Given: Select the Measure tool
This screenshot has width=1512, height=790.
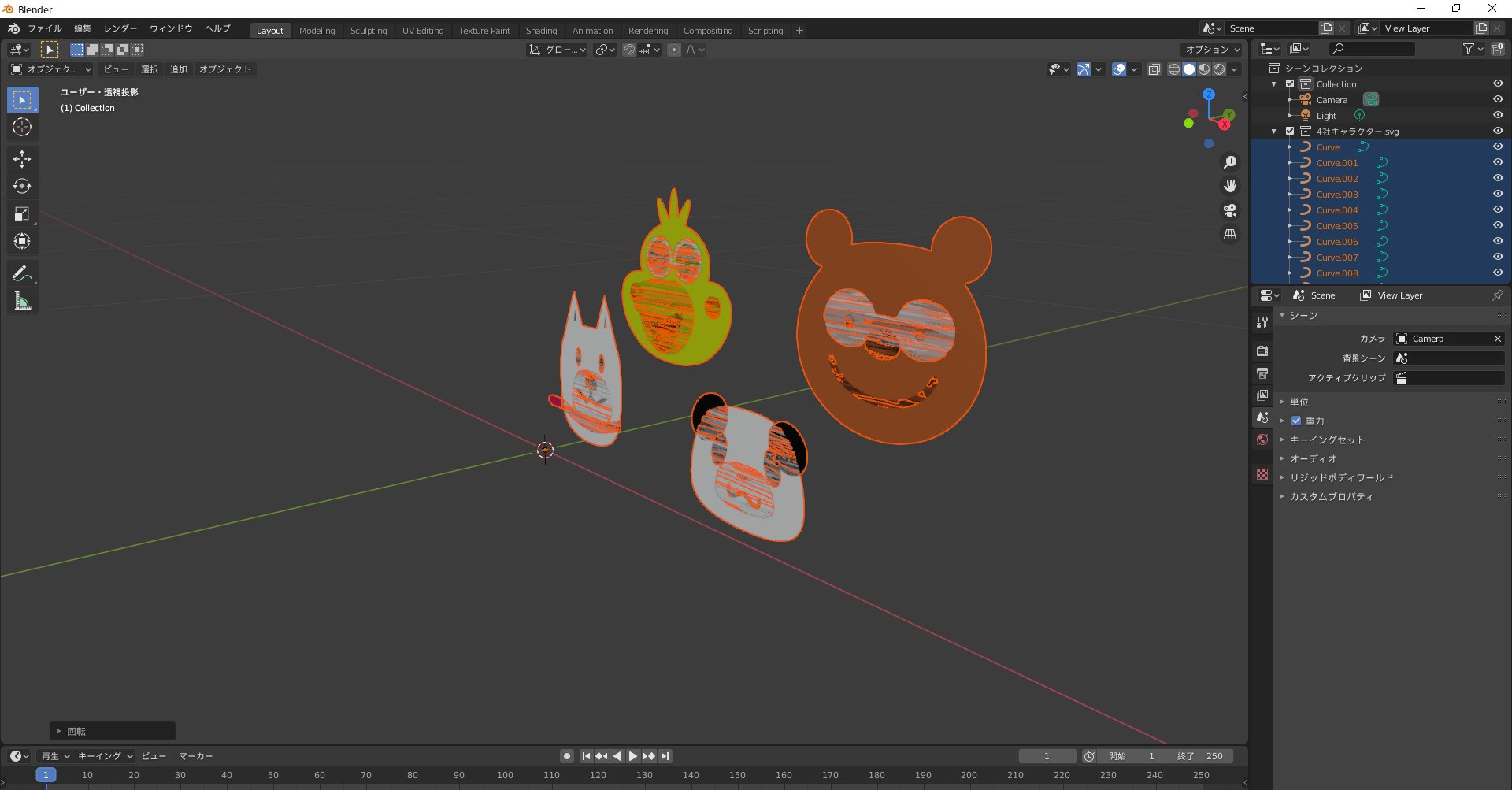Looking at the screenshot, I should pos(22,301).
